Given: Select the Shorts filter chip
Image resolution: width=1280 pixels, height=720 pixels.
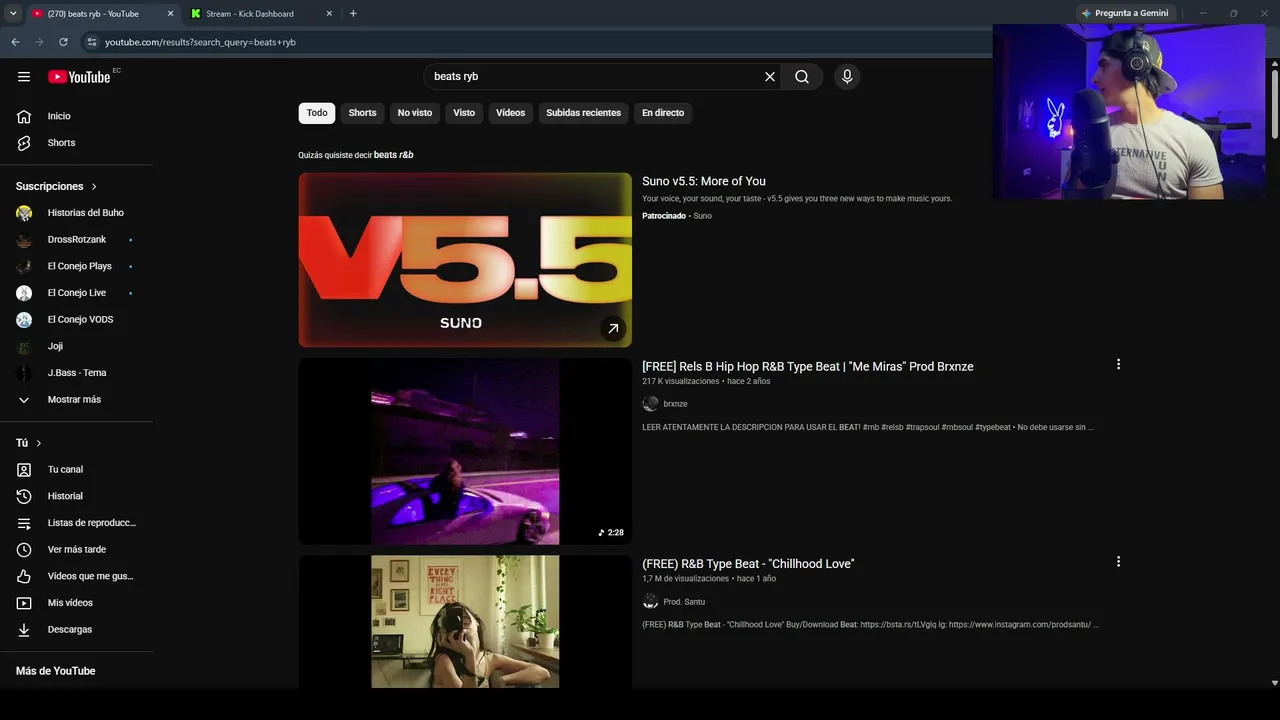Looking at the screenshot, I should (362, 113).
